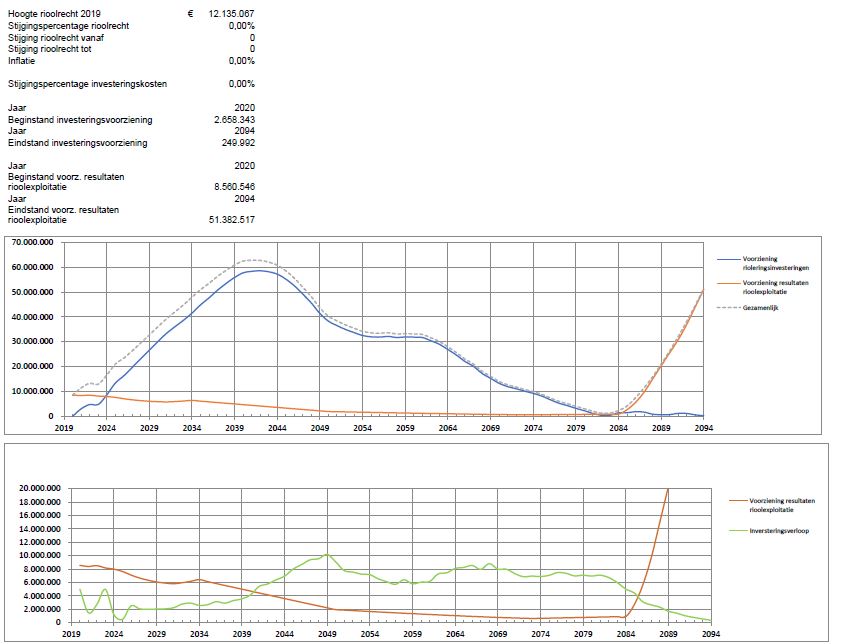843x644 pixels.
Task: Select the 'Inflatie' row label
Action: [x=21, y=60]
